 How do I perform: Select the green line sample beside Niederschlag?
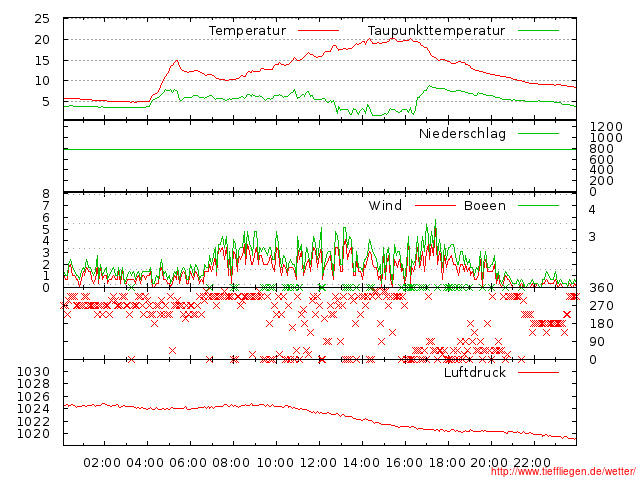tap(538, 133)
